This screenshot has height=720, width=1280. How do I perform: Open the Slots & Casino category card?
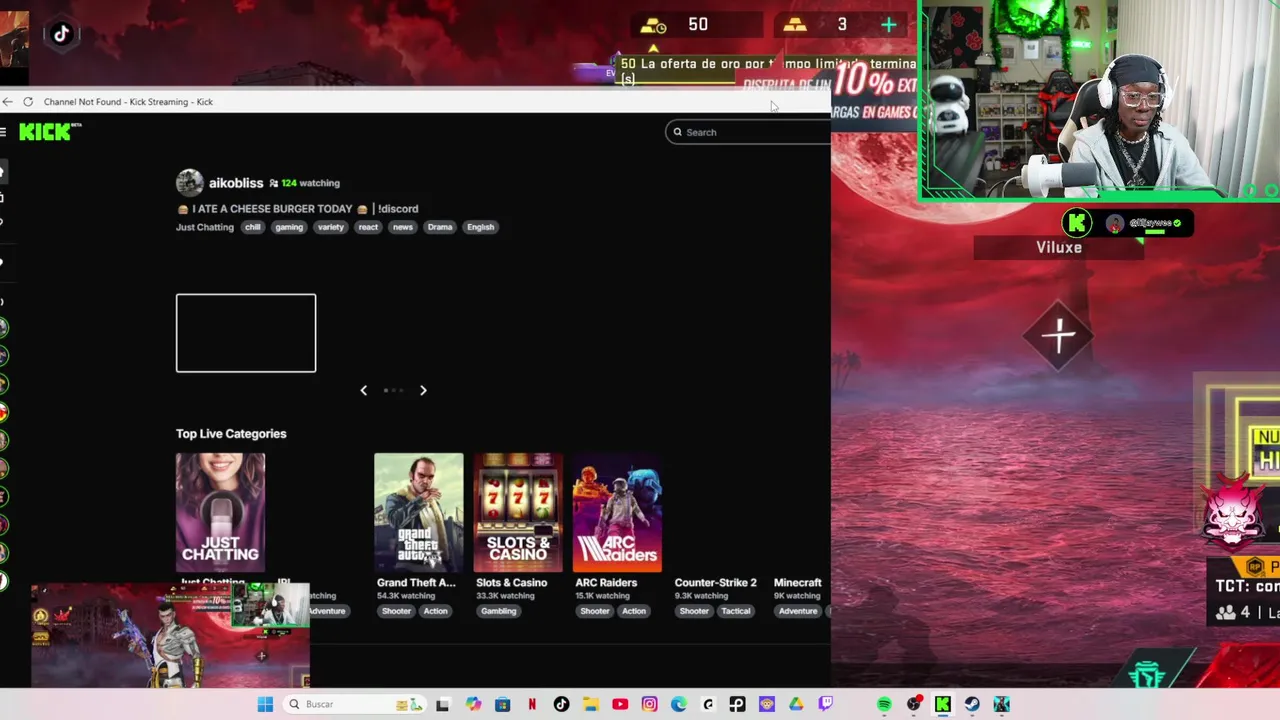(x=518, y=512)
